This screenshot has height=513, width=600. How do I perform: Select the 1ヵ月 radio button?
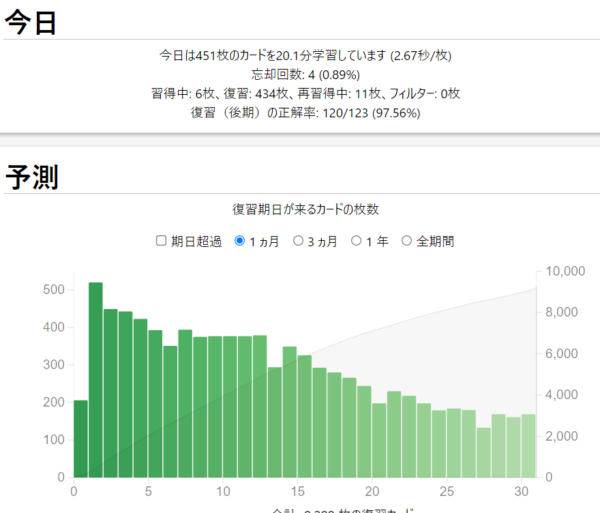click(x=239, y=241)
